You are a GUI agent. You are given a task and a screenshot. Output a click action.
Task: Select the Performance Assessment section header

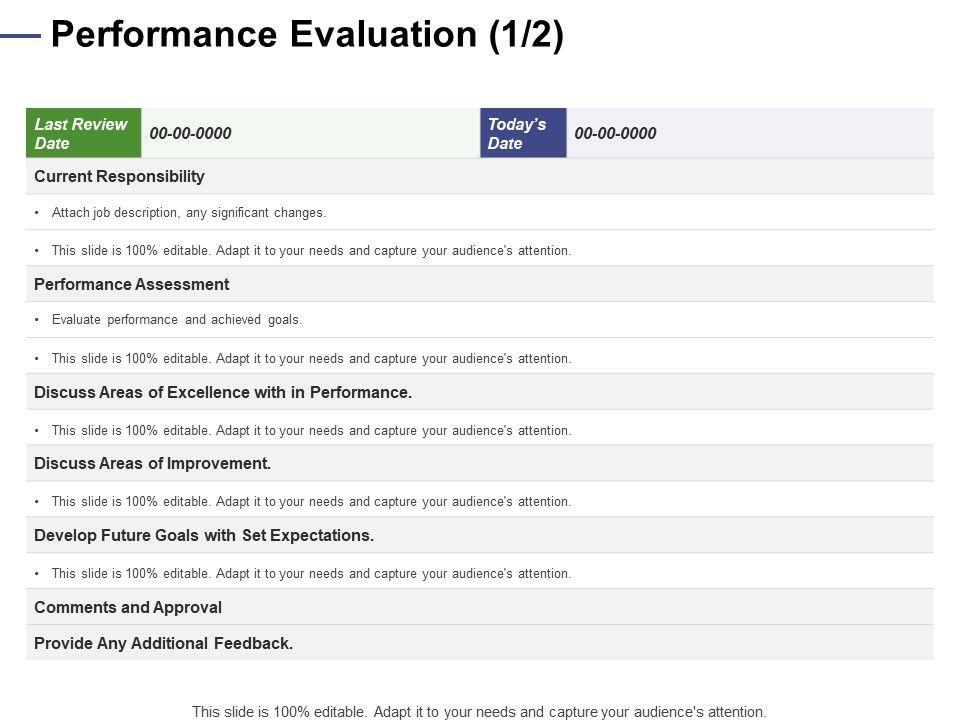coord(131,284)
